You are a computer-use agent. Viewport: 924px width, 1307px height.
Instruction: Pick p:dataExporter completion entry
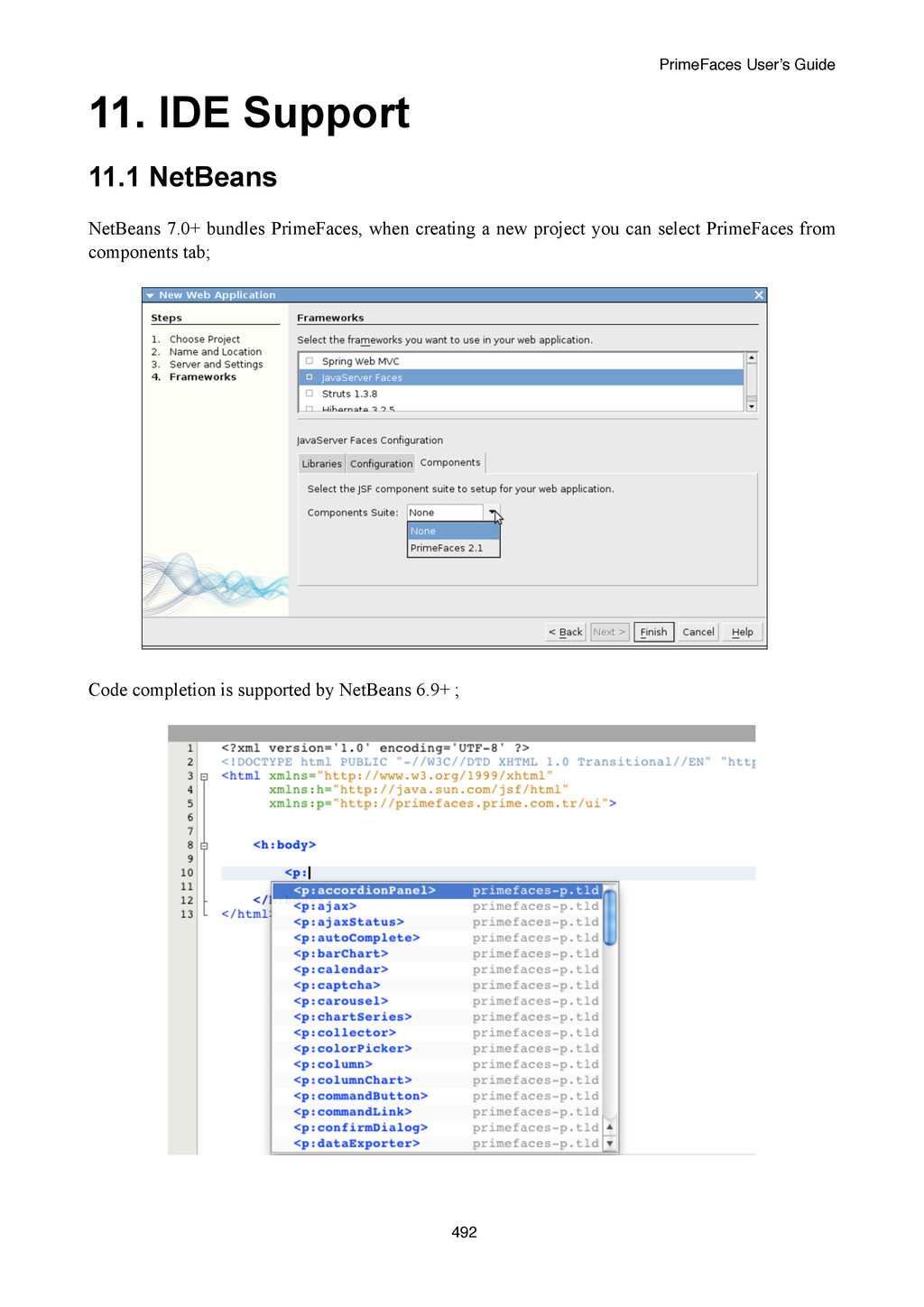tap(438, 1144)
